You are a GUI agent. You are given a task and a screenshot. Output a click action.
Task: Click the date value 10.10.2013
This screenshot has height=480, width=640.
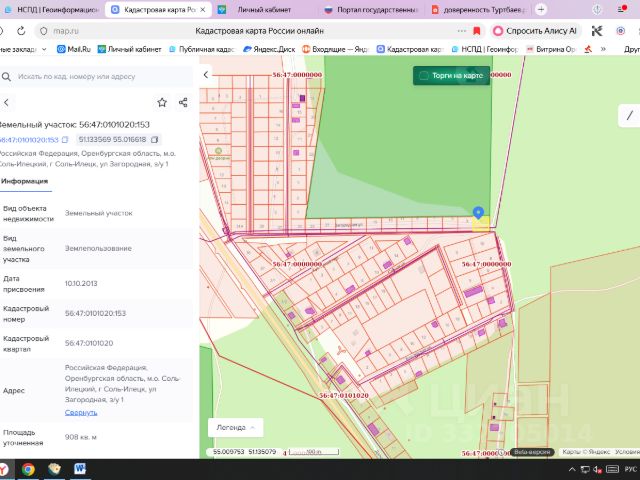point(81,283)
